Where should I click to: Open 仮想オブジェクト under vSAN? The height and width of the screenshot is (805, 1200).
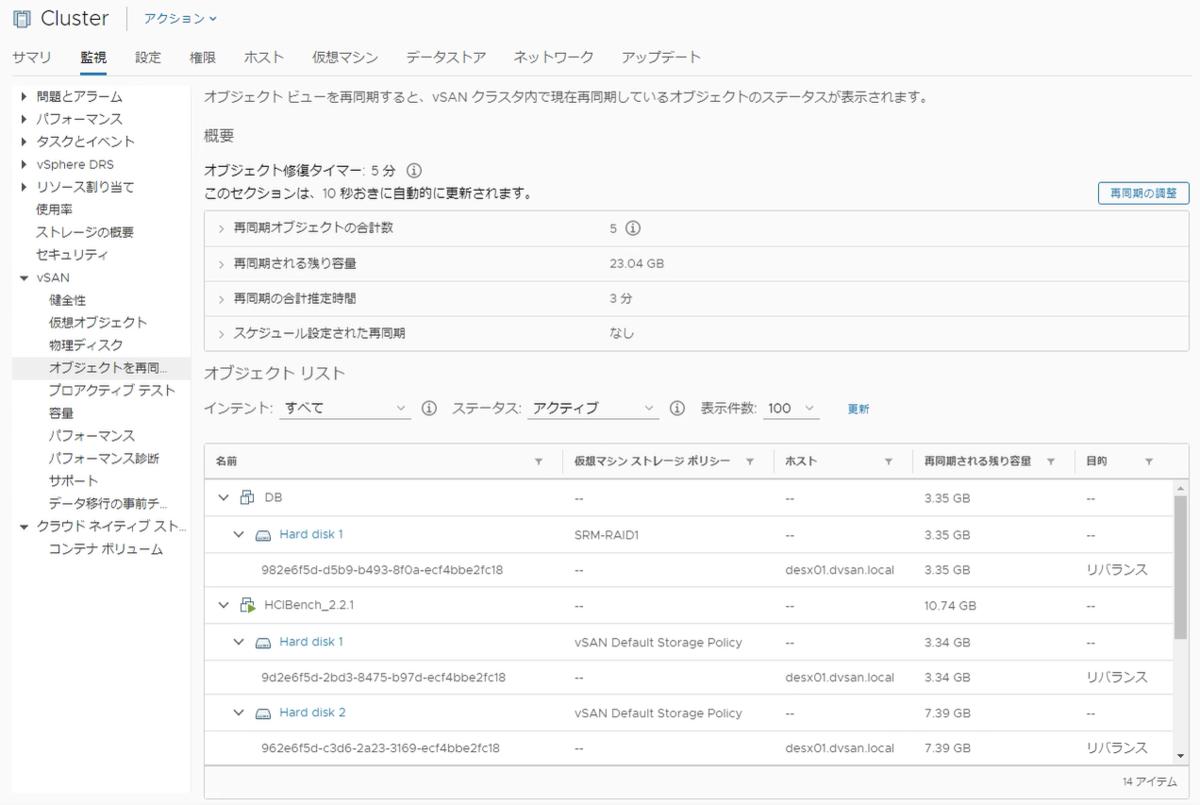click(x=98, y=322)
